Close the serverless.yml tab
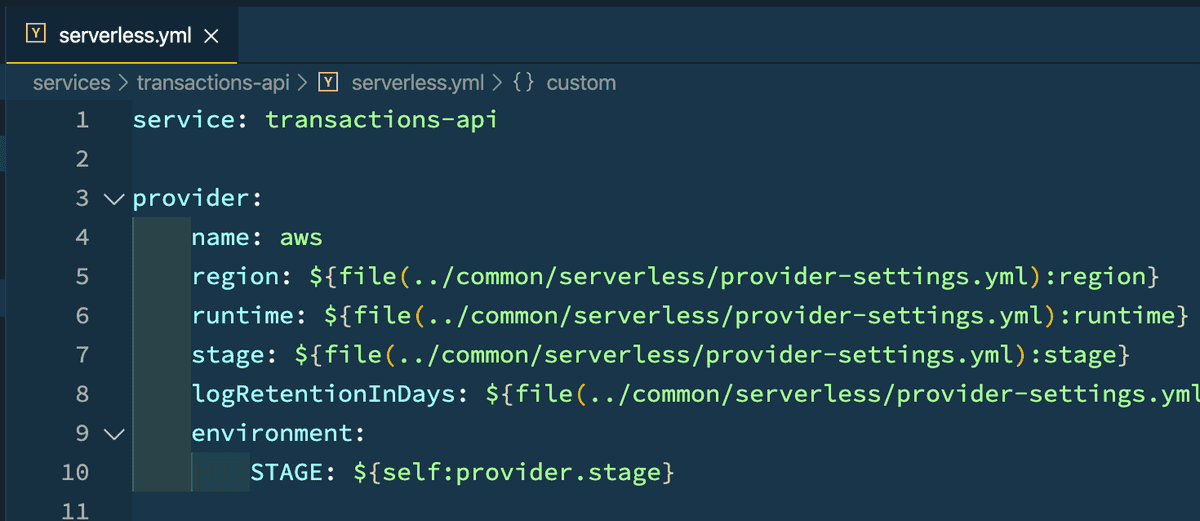Screen dimensions: 1200x521 coord(211,36)
